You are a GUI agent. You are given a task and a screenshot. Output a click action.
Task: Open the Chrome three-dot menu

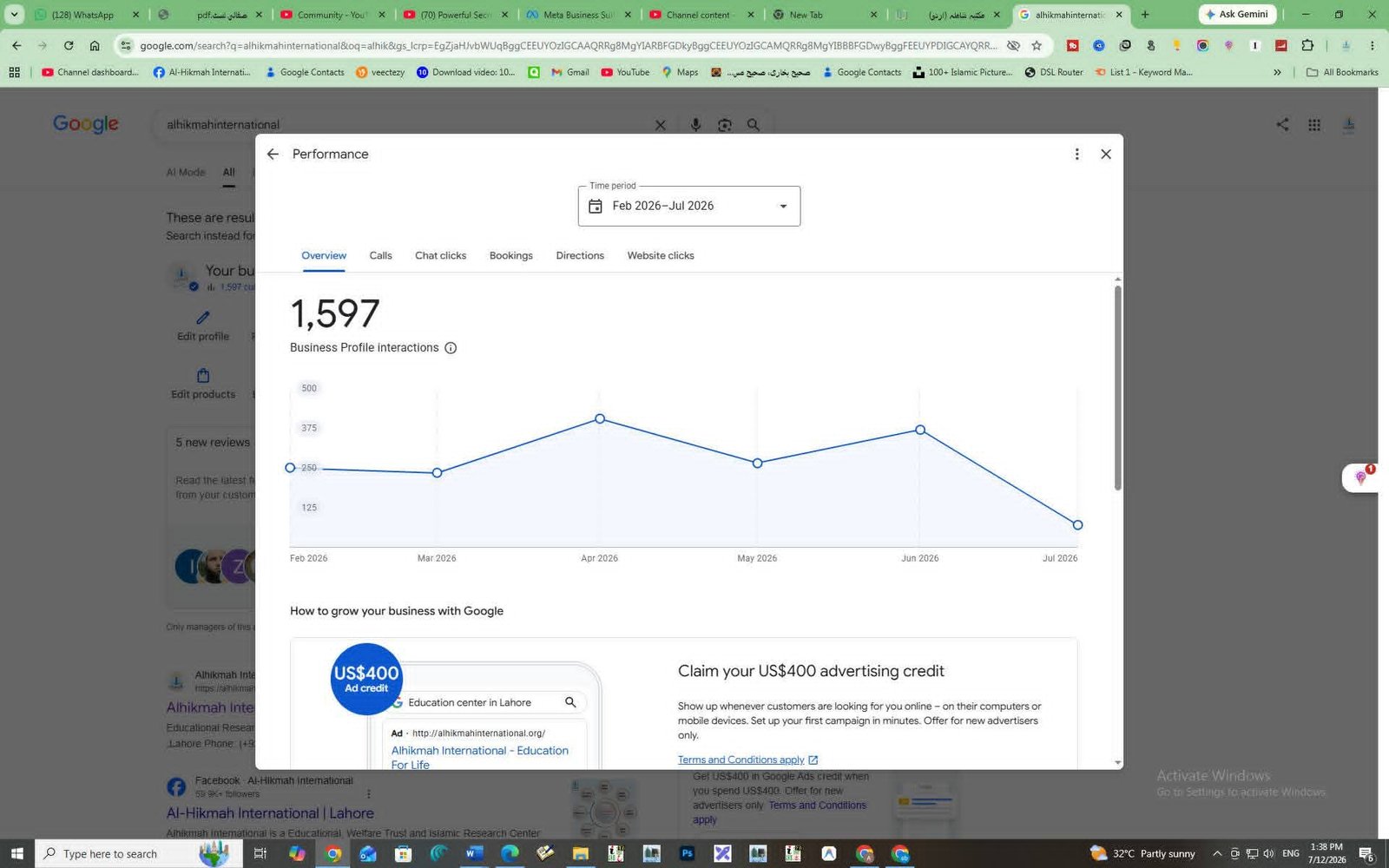point(1373,45)
